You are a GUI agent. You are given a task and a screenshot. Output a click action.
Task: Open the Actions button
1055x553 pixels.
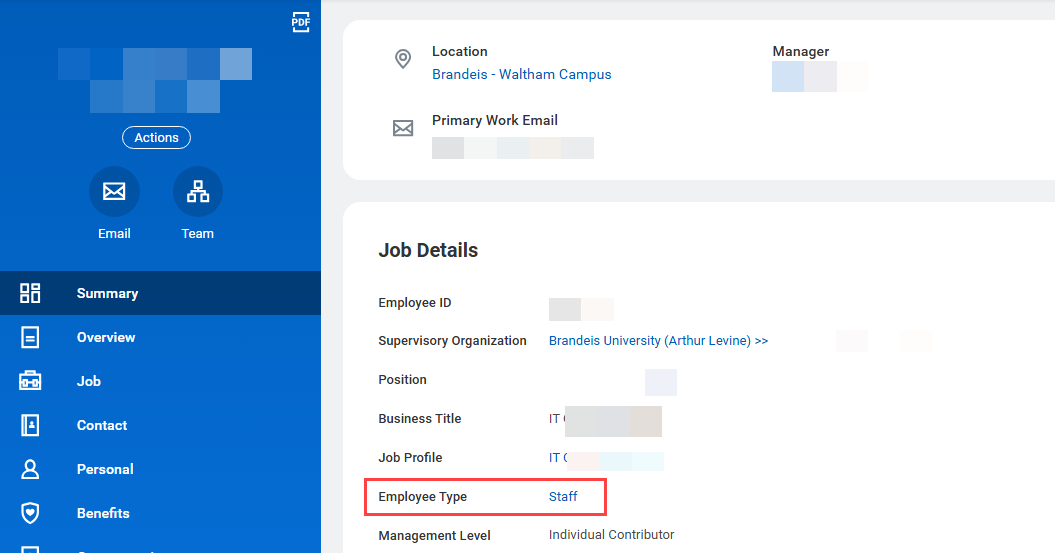[x=156, y=137]
